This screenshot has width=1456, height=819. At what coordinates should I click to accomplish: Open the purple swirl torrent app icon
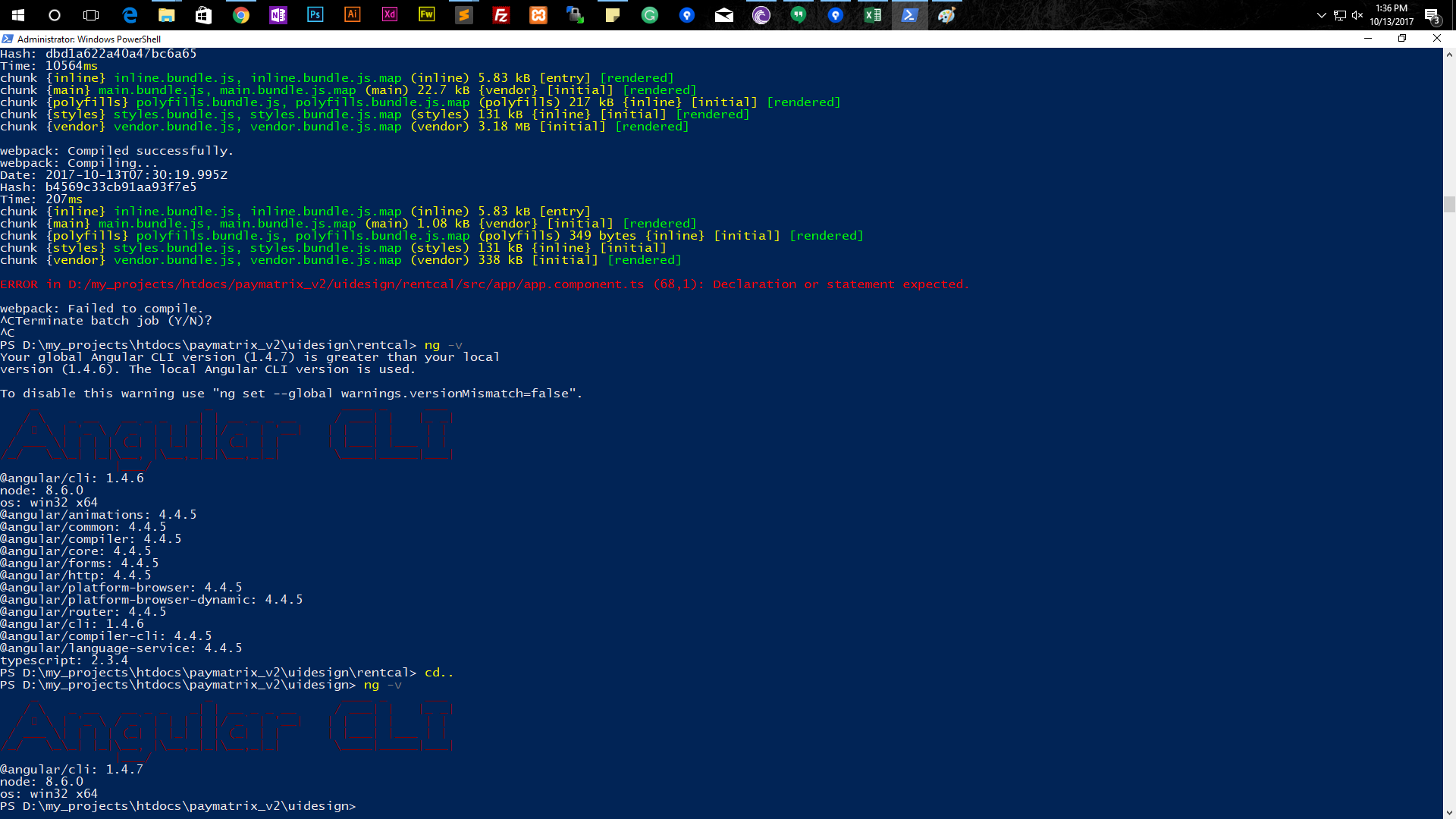761,15
